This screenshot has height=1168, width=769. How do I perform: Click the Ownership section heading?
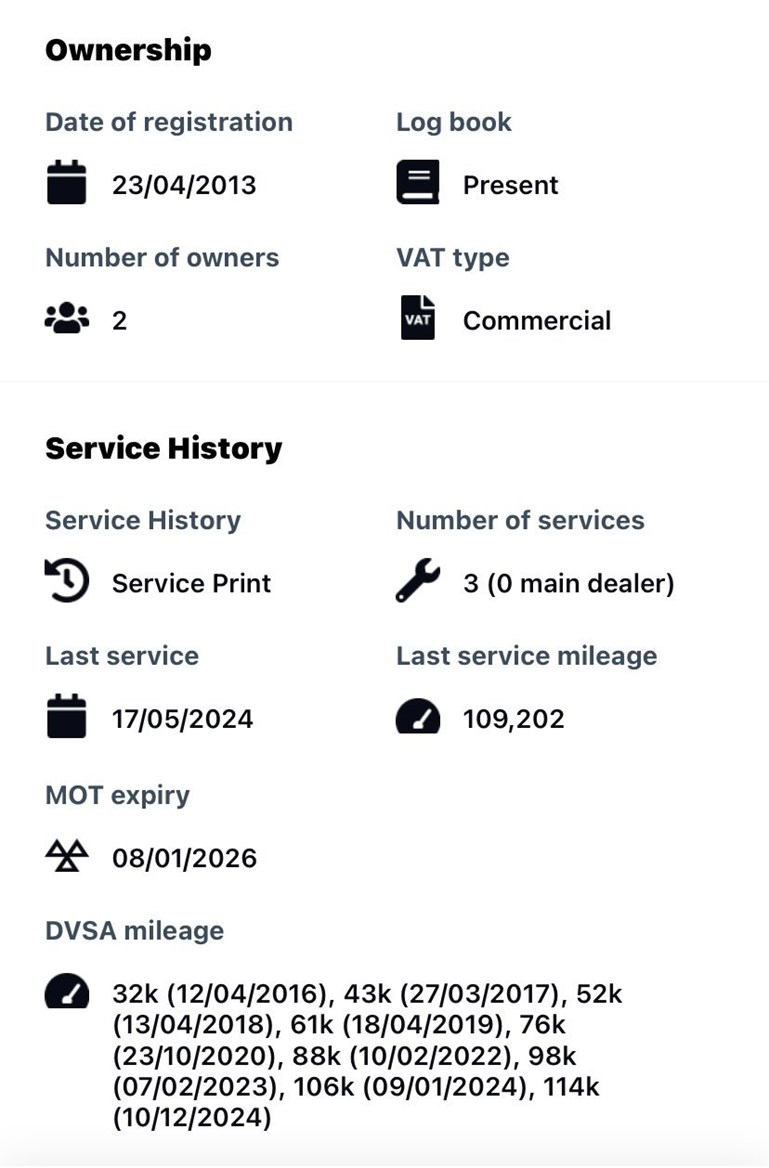tap(128, 50)
